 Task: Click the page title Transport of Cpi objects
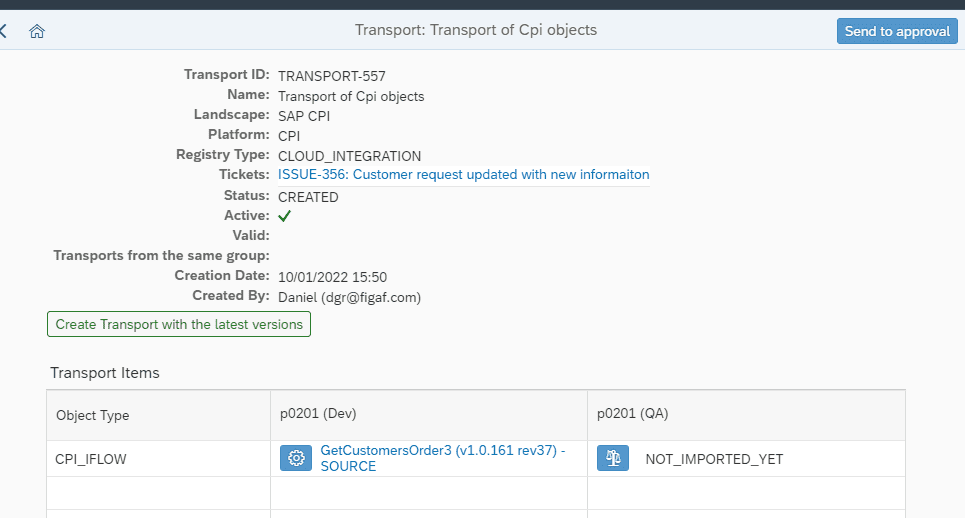tap(476, 30)
